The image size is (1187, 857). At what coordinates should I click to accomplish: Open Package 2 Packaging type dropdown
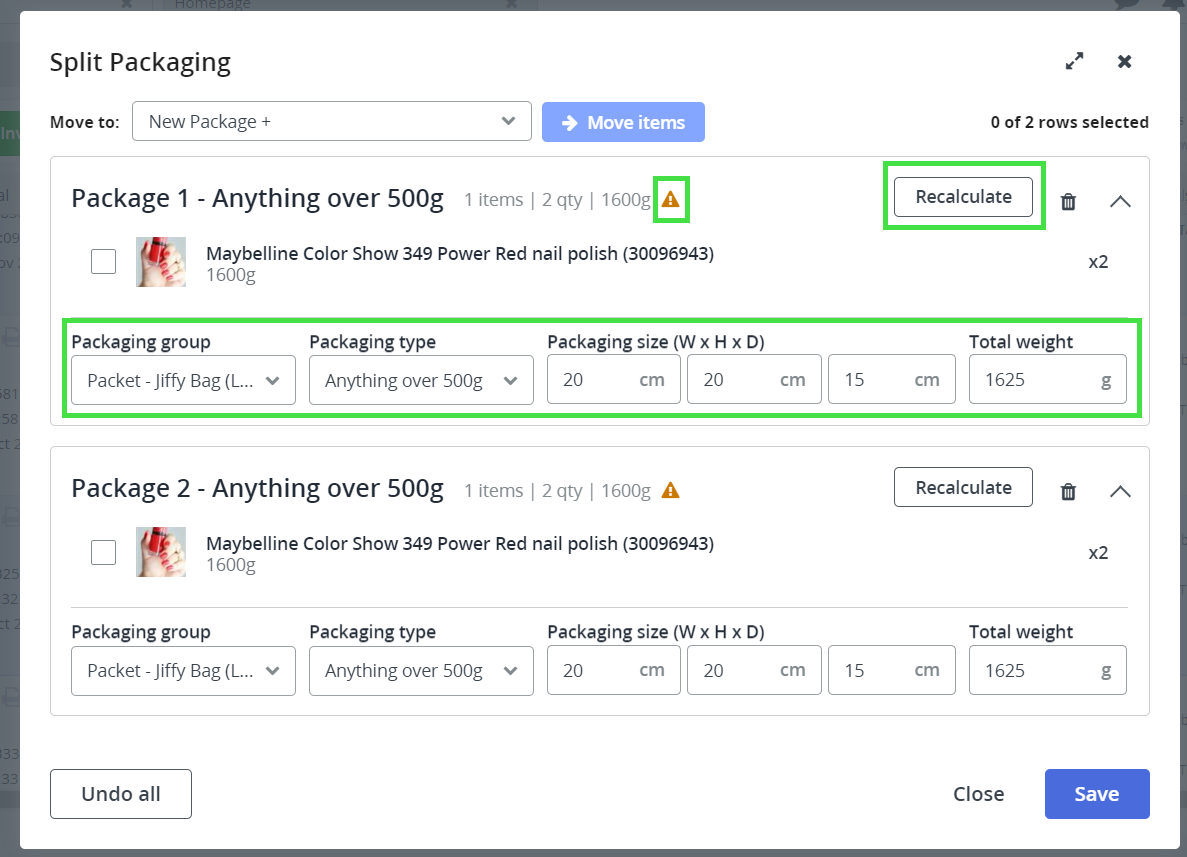click(x=421, y=670)
